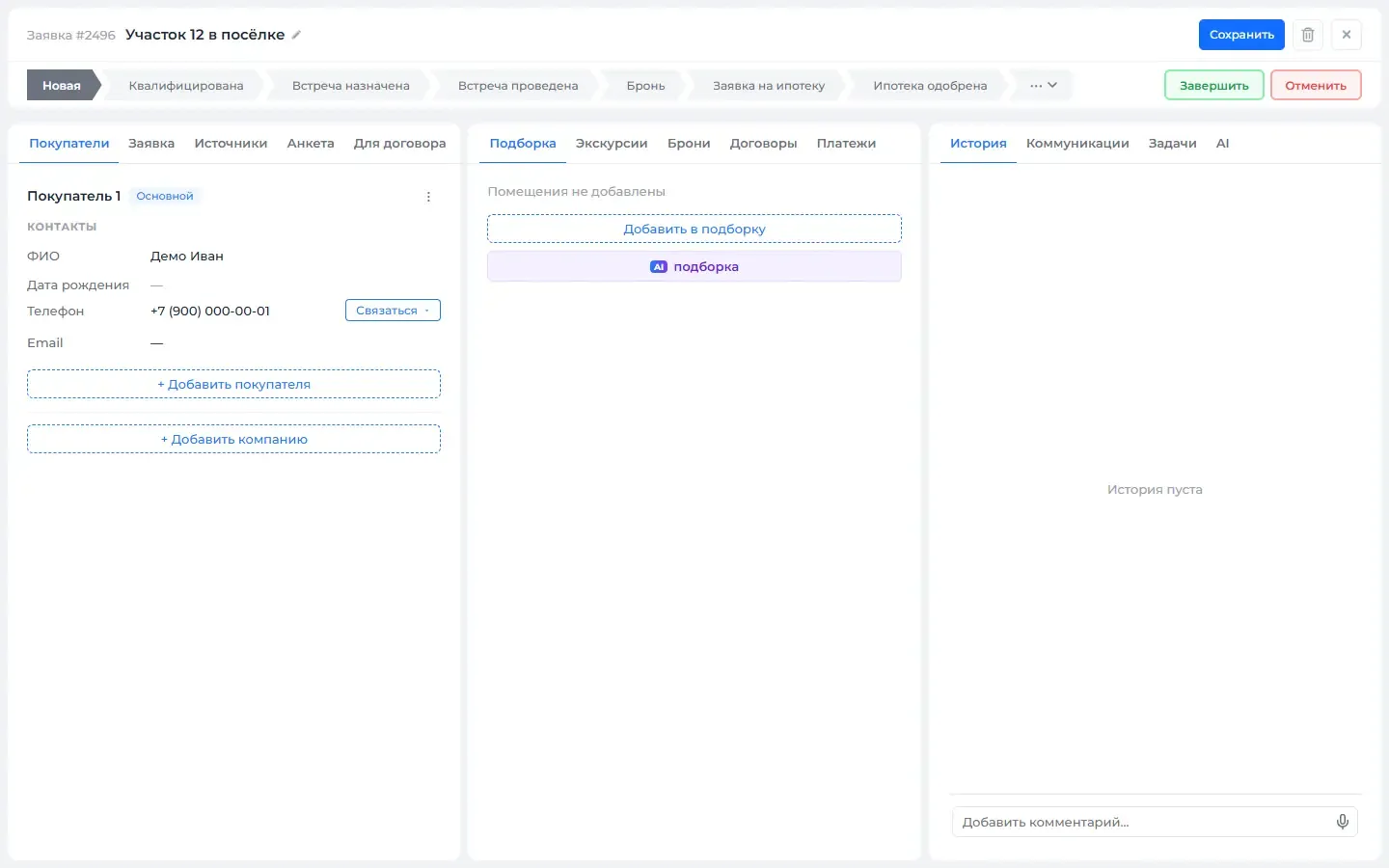This screenshot has height=868, width=1389.
Task: Open the Для договора tab
Action: point(399,144)
